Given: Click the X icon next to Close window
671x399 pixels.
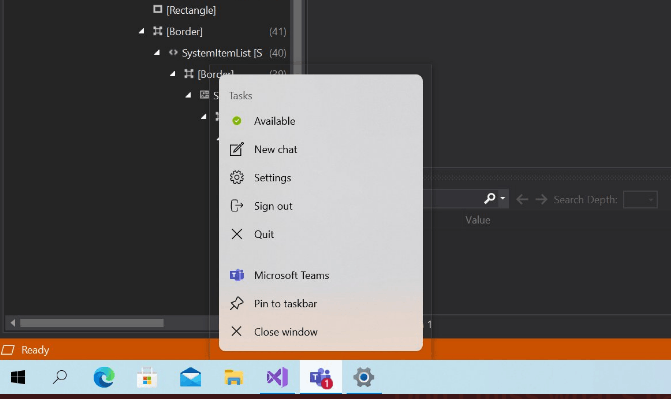Looking at the screenshot, I should (237, 331).
